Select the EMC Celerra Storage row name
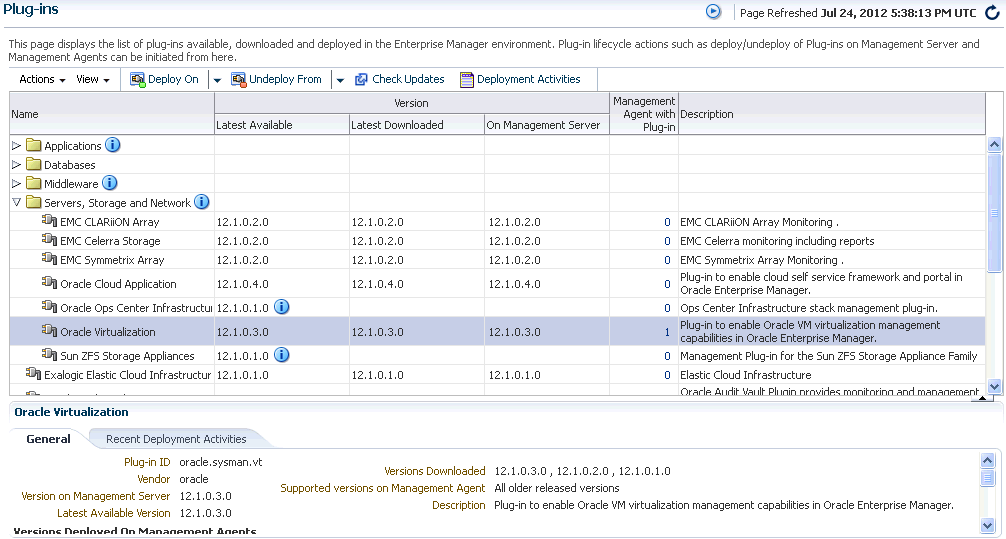 [110, 241]
